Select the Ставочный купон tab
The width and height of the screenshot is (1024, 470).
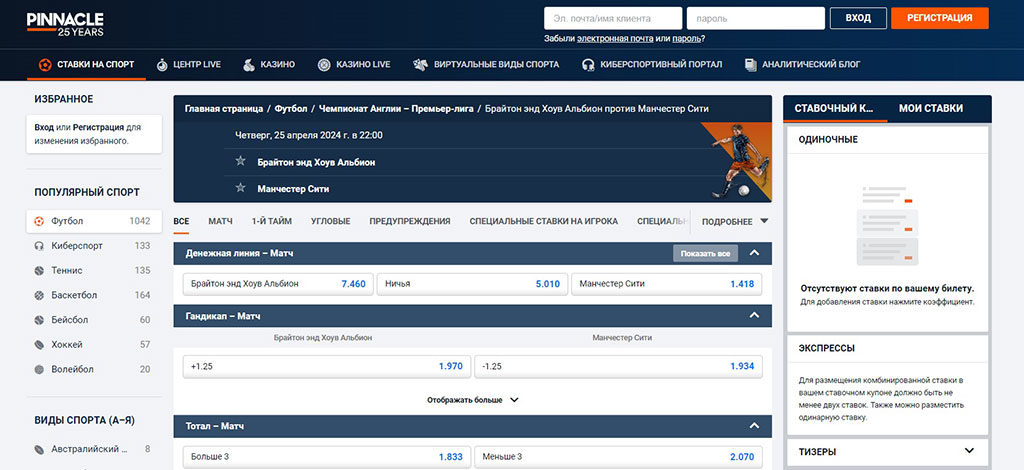pos(834,108)
